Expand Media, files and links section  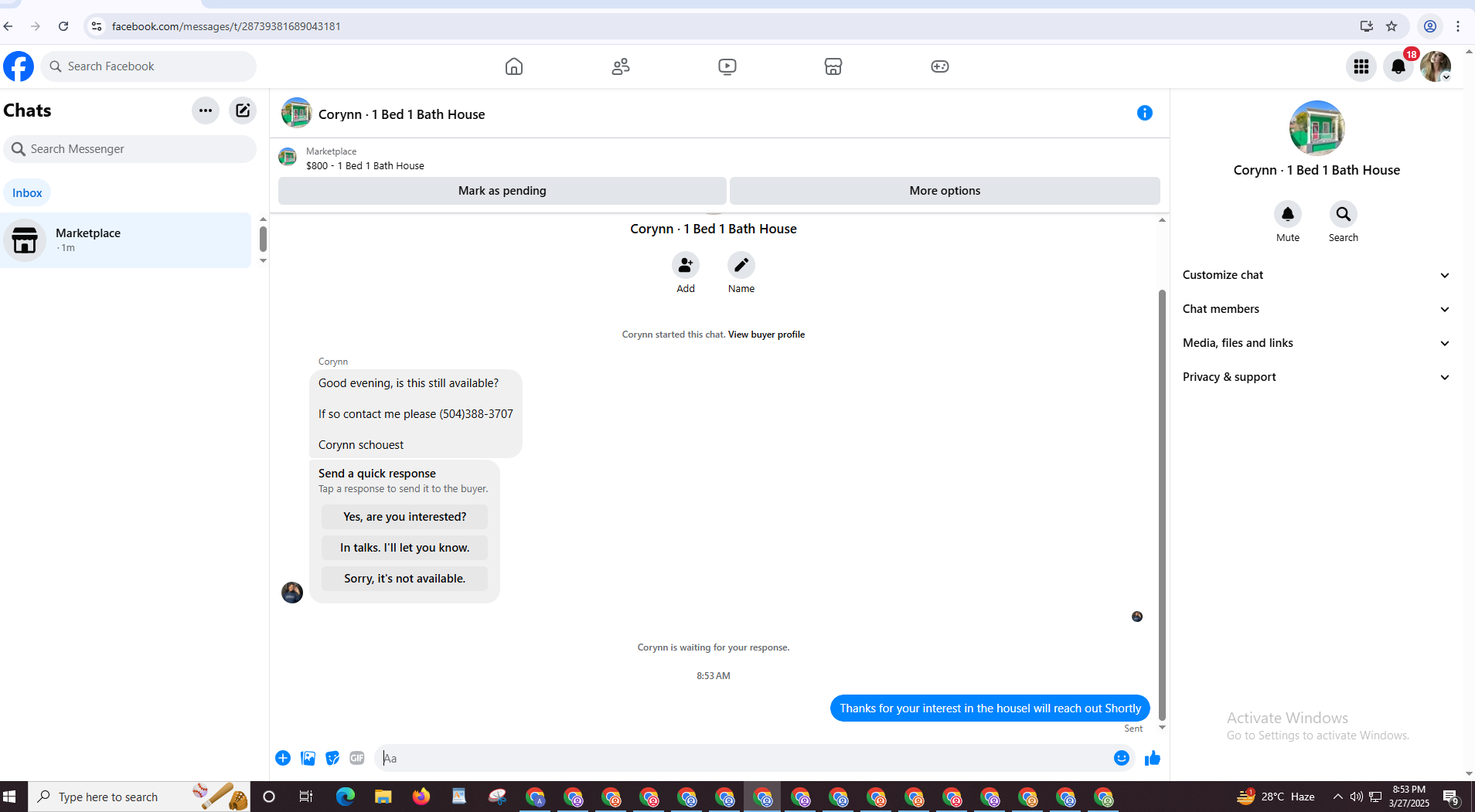tap(1317, 343)
